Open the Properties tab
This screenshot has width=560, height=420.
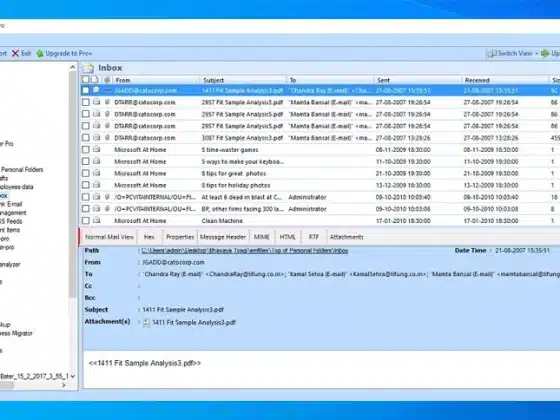point(180,237)
